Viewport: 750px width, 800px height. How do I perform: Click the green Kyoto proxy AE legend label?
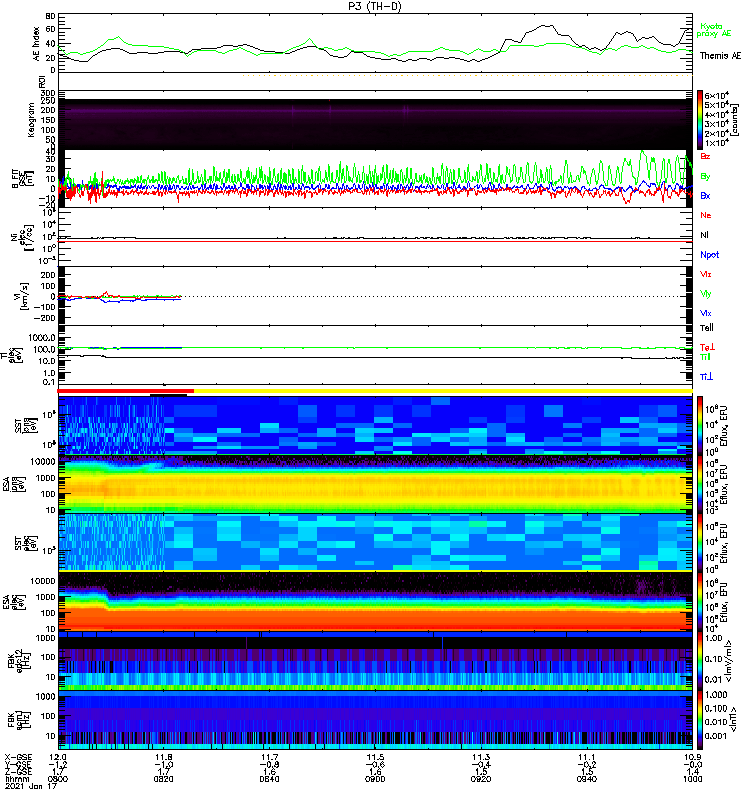coord(714,30)
